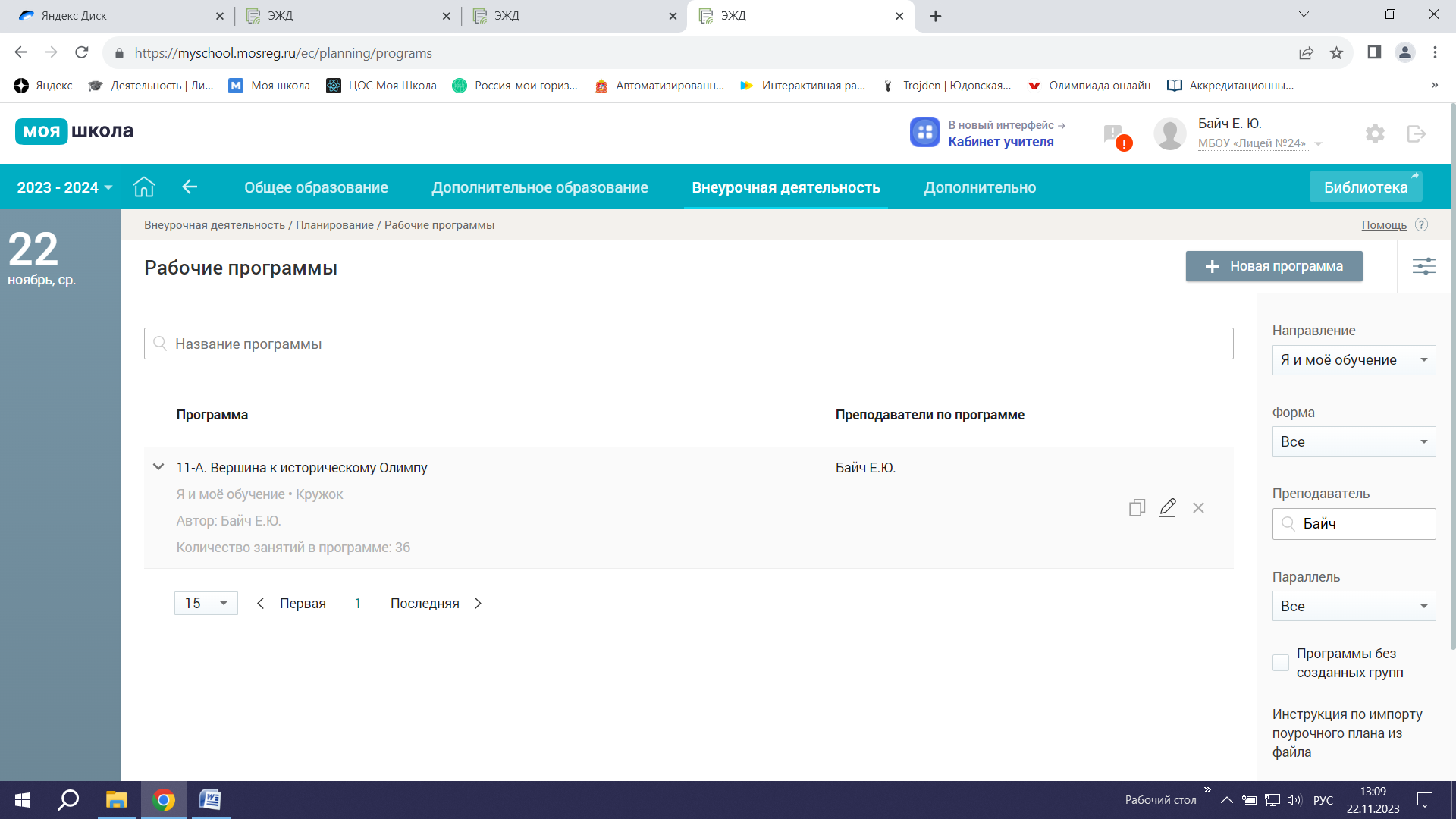The height and width of the screenshot is (819, 1456).
Task: Open the Направление dropdown
Action: [x=1354, y=360]
